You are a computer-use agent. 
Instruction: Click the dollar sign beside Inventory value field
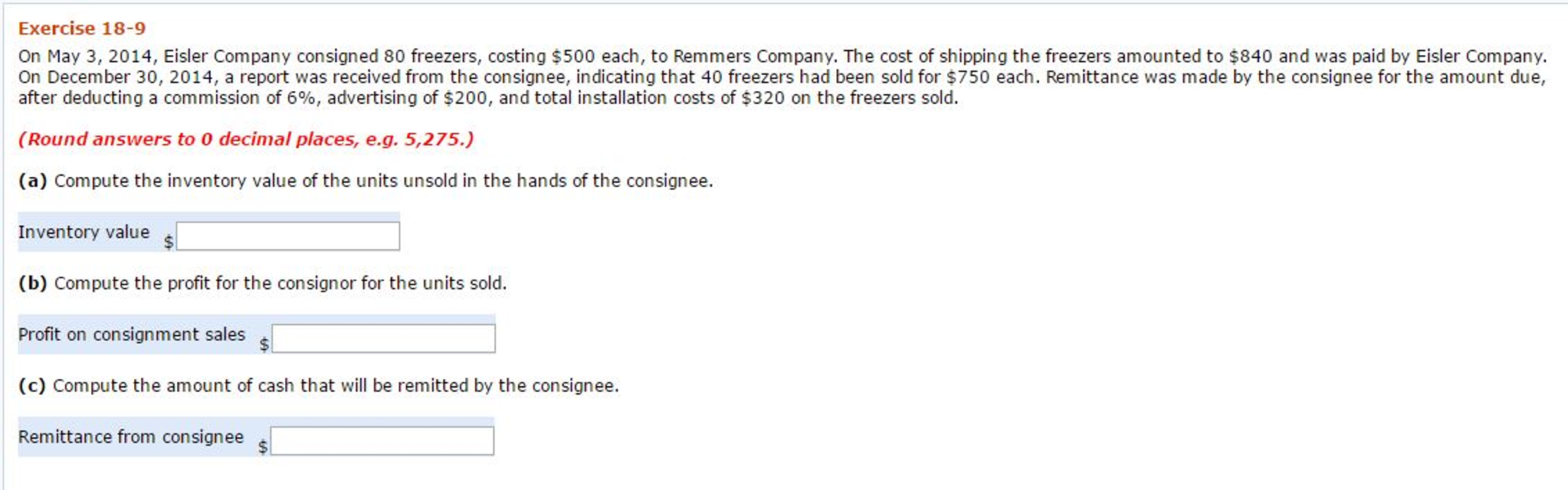pos(169,242)
